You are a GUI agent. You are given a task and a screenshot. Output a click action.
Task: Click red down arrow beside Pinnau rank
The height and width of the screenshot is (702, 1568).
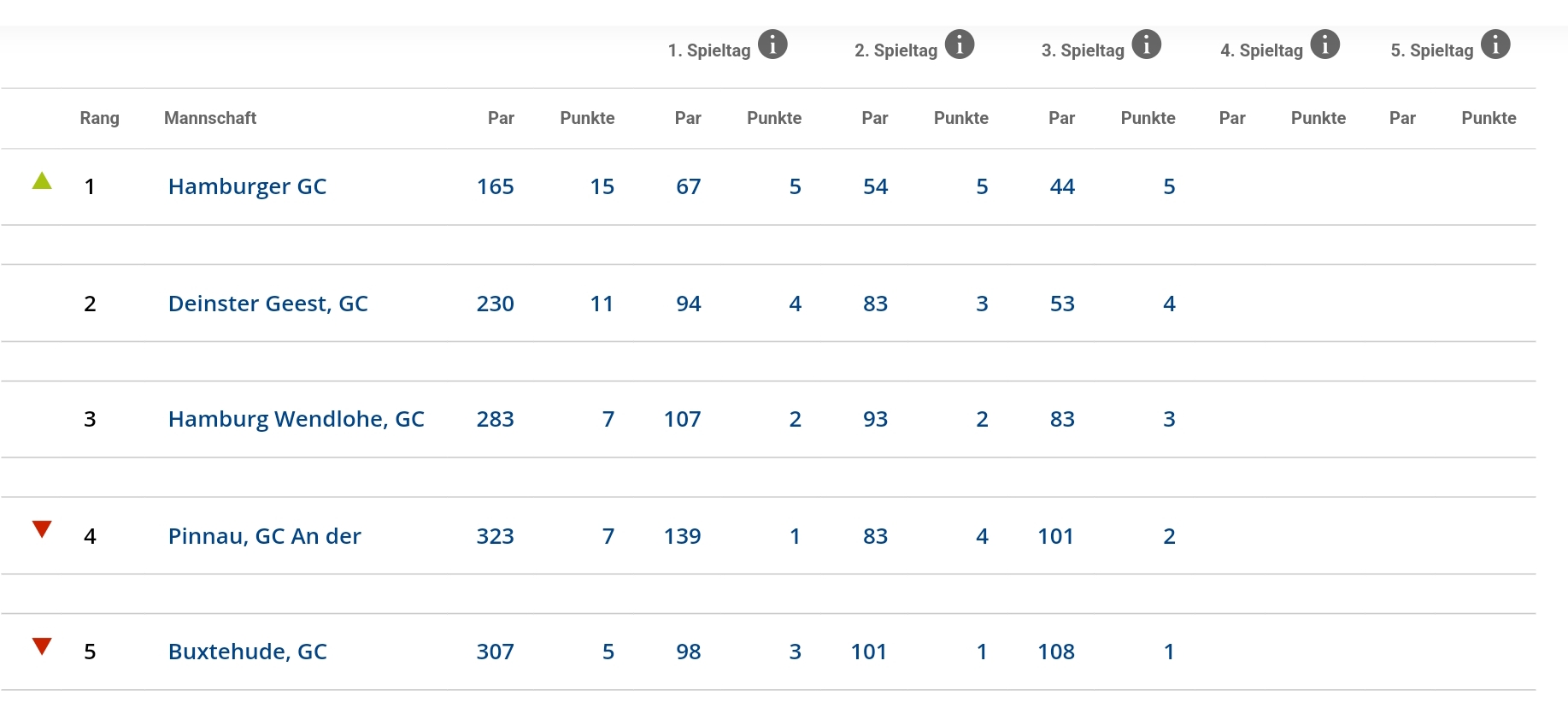point(42,529)
